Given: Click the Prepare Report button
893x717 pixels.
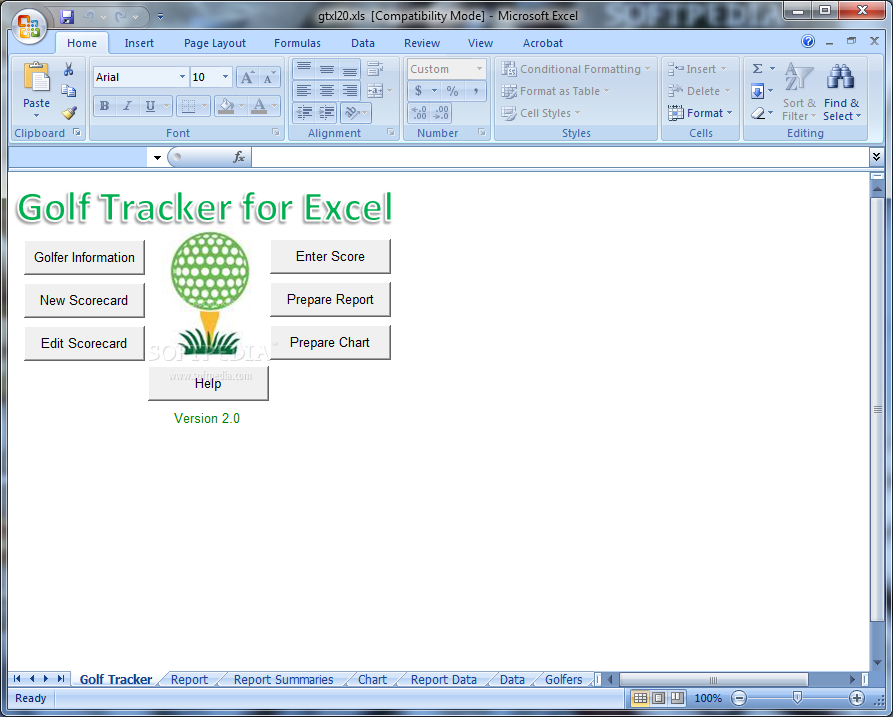Looking at the screenshot, I should tap(330, 300).
